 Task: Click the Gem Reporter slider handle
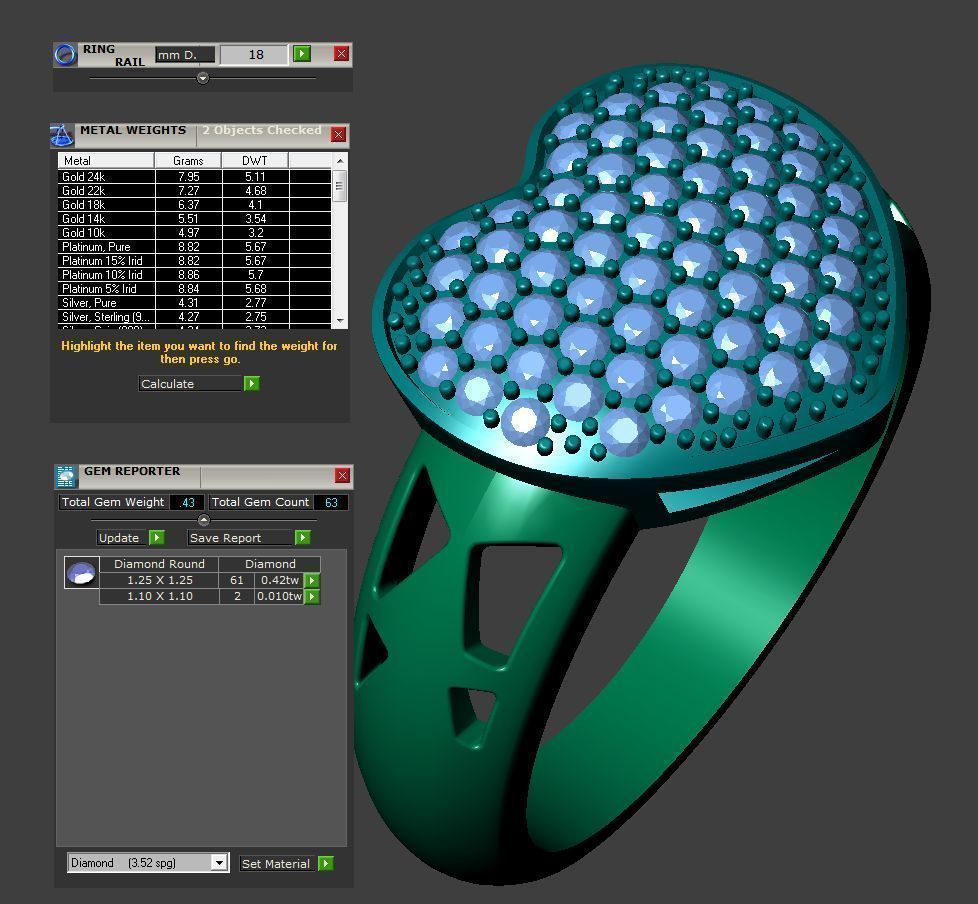pyautogui.click(x=203, y=520)
